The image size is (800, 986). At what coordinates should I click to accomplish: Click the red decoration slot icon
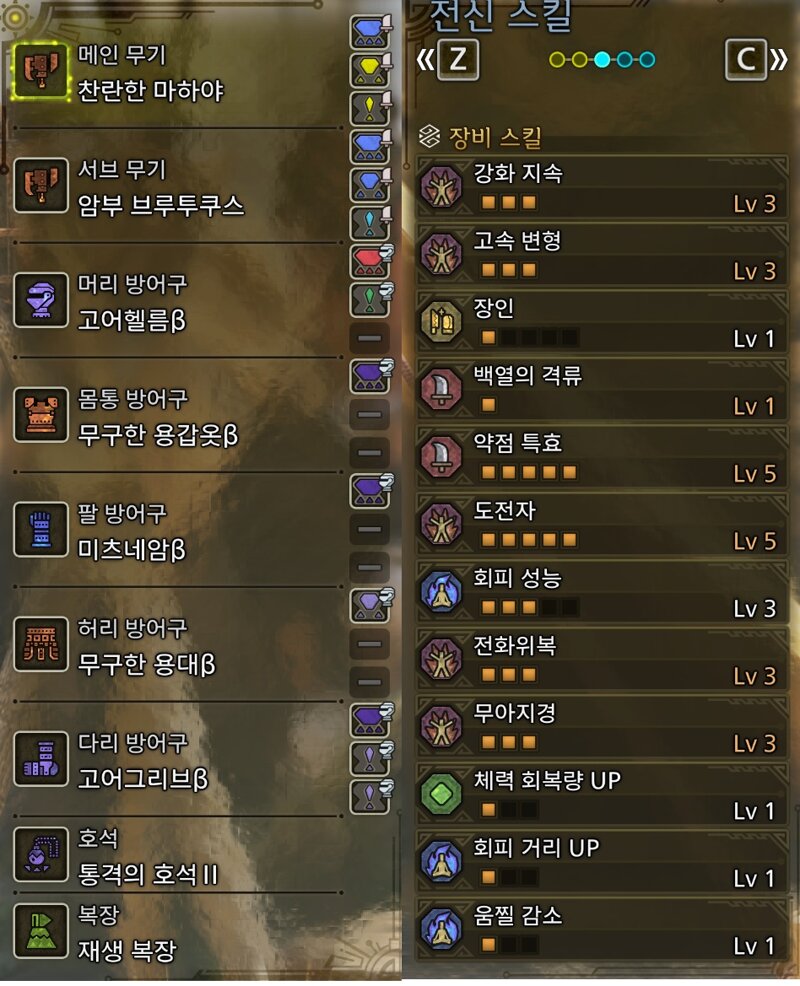(x=370, y=261)
